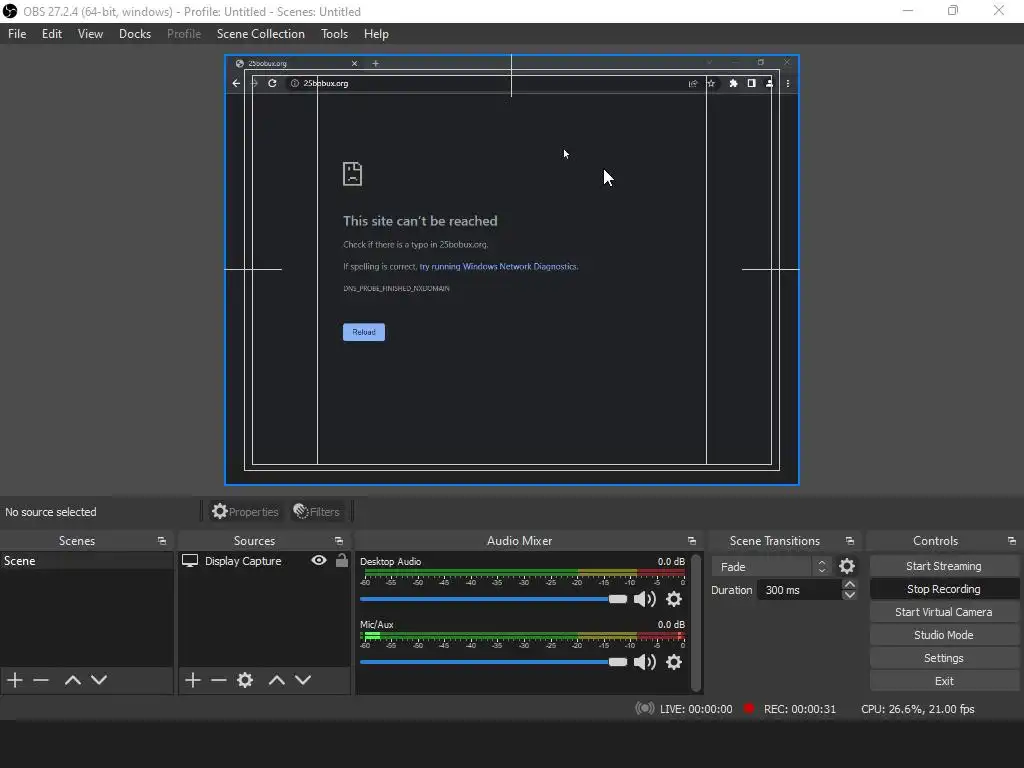1024x768 pixels.
Task: Click the 'LIVE: 00:00:00' status text
Action: (x=696, y=709)
